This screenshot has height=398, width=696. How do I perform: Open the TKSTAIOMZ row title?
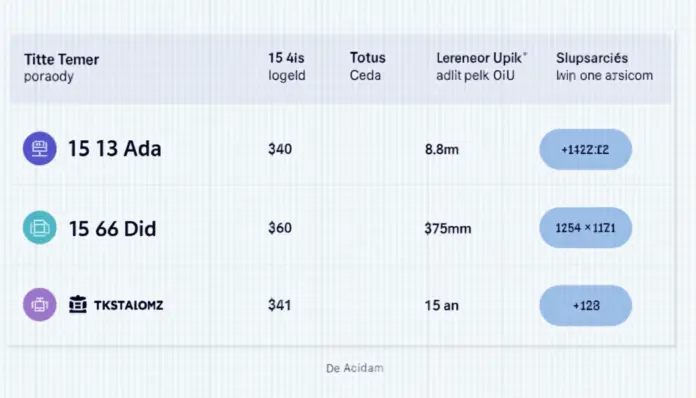(x=129, y=305)
